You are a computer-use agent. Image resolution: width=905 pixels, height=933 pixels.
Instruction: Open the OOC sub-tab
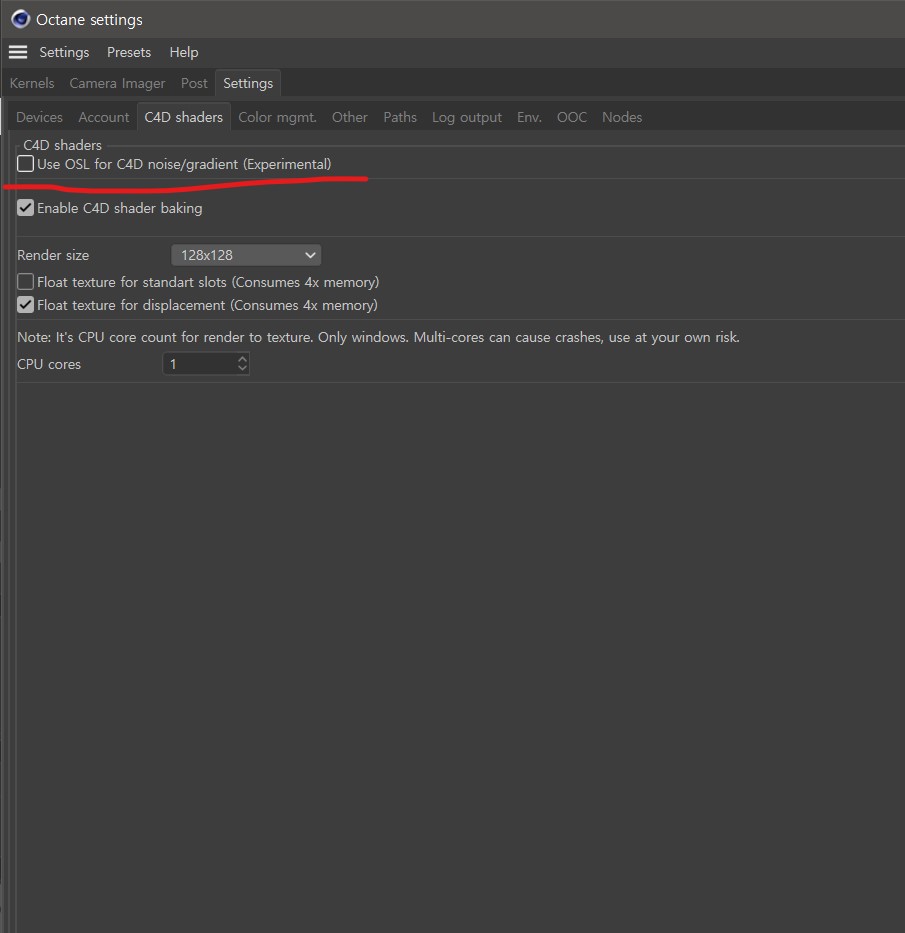(x=572, y=117)
